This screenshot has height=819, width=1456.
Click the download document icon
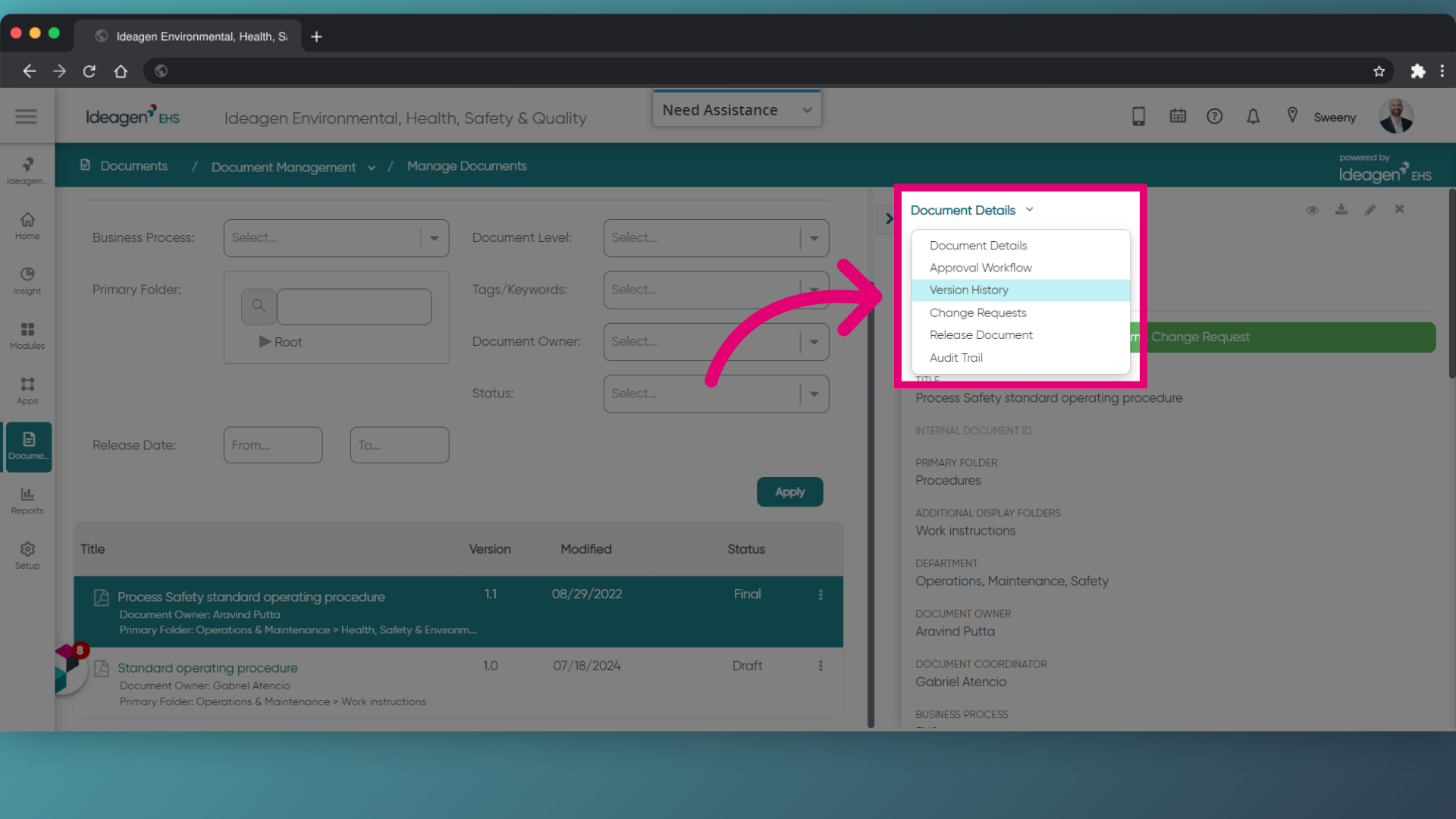point(1341,209)
